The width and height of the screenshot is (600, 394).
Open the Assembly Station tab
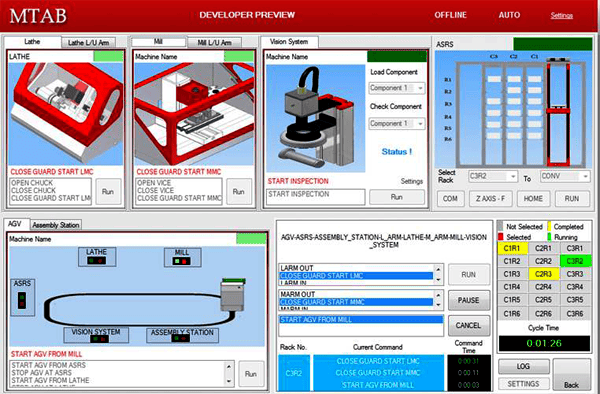pyautogui.click(x=56, y=225)
